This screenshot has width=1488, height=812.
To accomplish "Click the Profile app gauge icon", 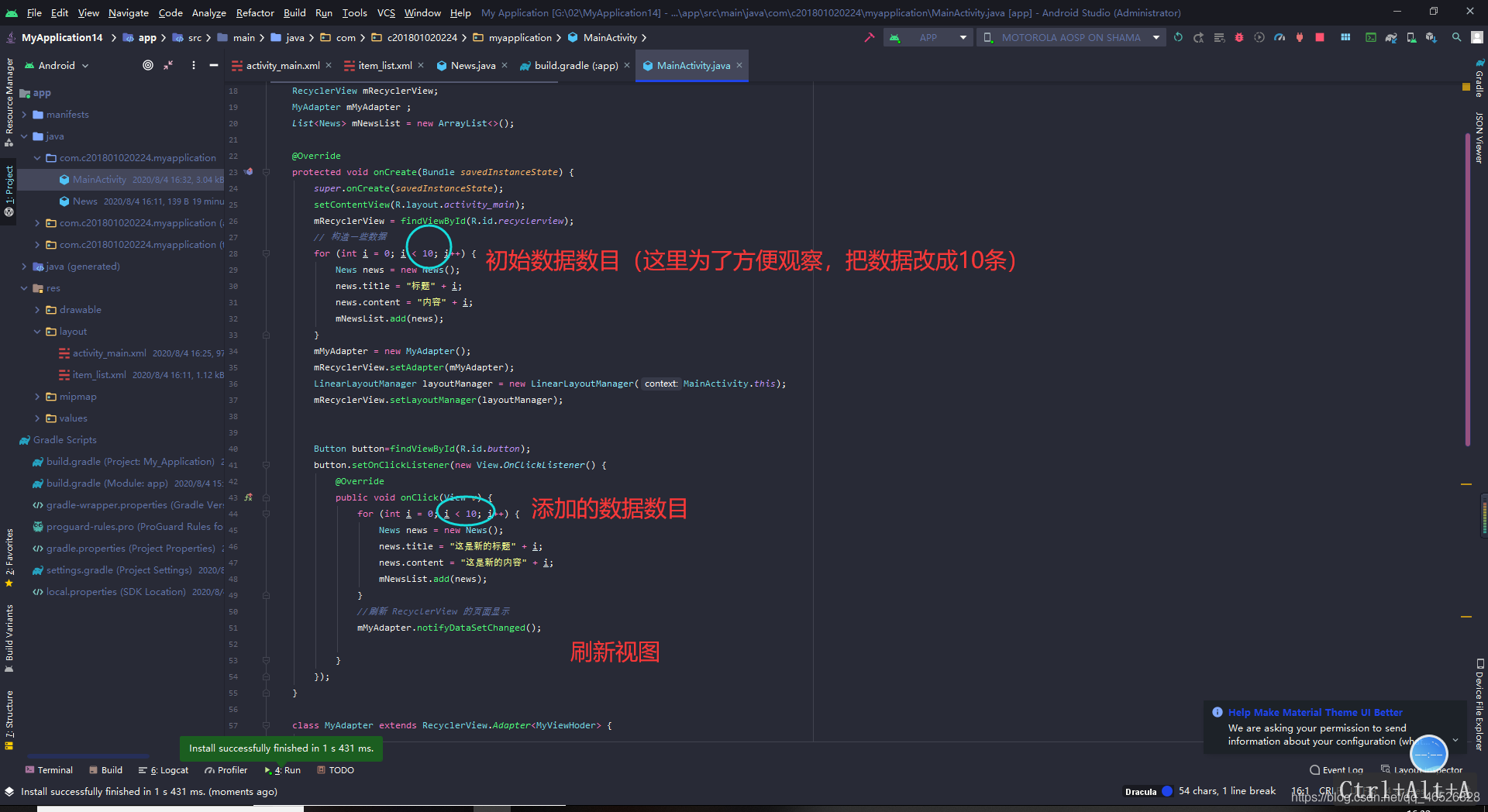I will 1279,37.
